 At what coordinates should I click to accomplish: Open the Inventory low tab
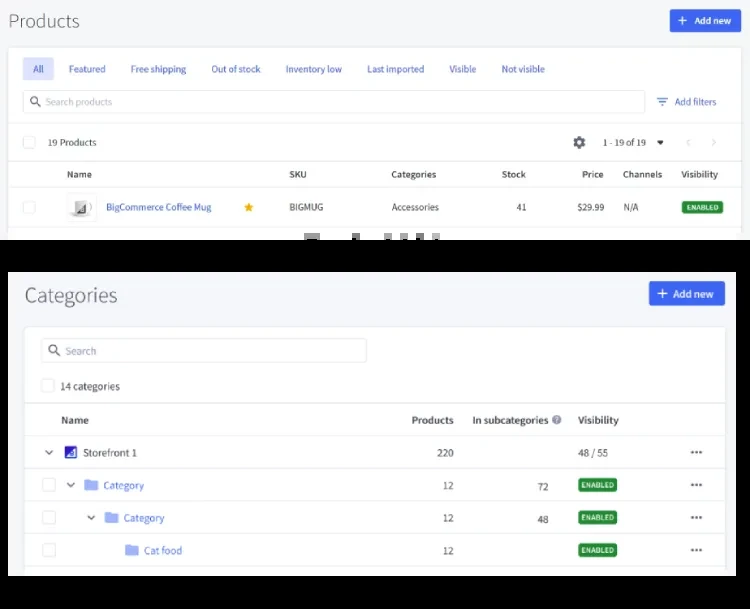(314, 69)
